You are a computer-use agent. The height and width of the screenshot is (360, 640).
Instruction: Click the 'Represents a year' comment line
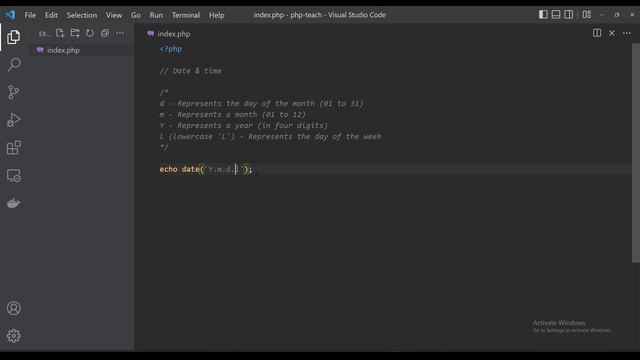244,126
